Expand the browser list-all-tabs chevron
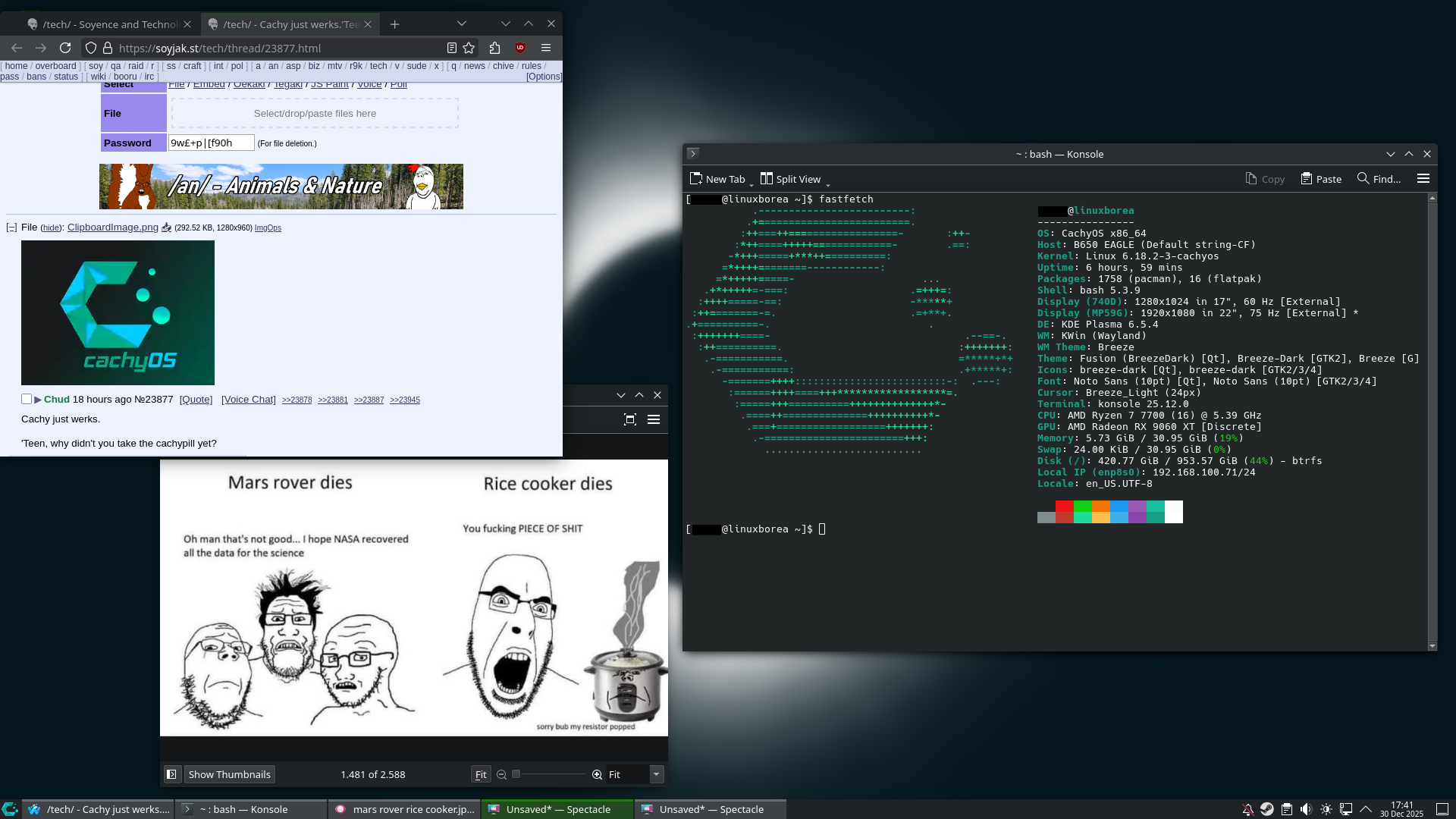Screen dimensions: 1456x819 click(461, 24)
